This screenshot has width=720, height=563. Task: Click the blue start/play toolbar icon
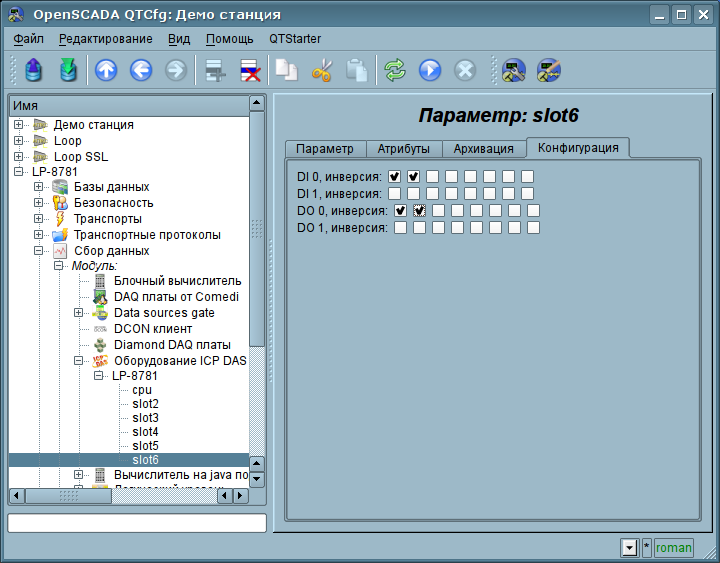(x=430, y=70)
